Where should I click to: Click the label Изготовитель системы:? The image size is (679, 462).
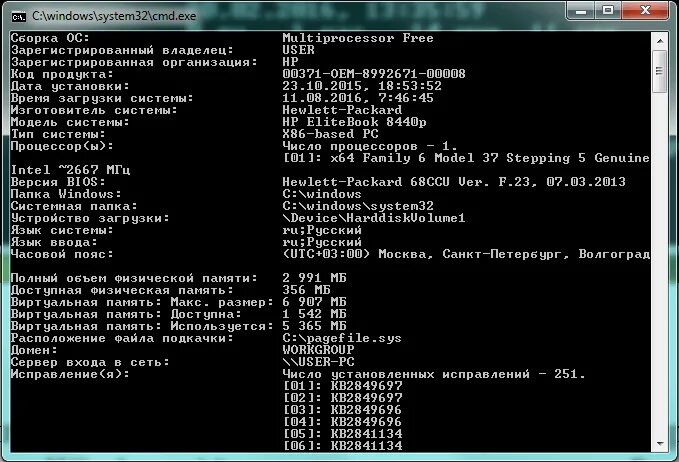tap(94, 110)
